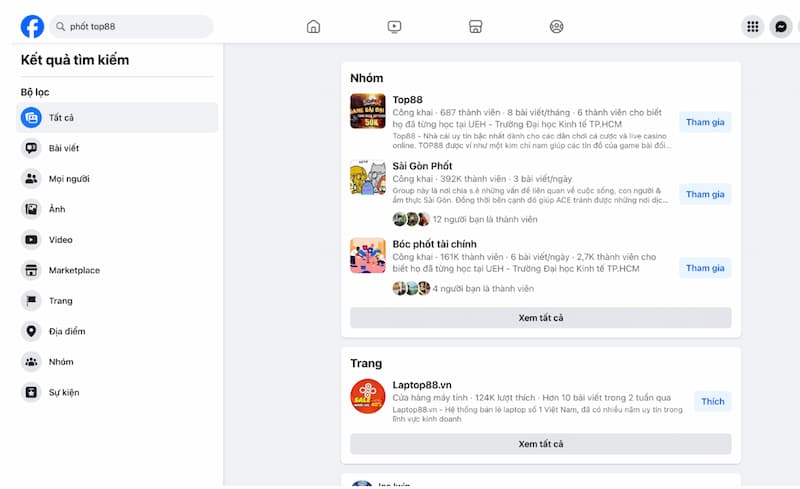Click the 'Nhóm' results section heading
Image resolution: width=800 pixels, height=489 pixels.
pyautogui.click(x=366, y=78)
